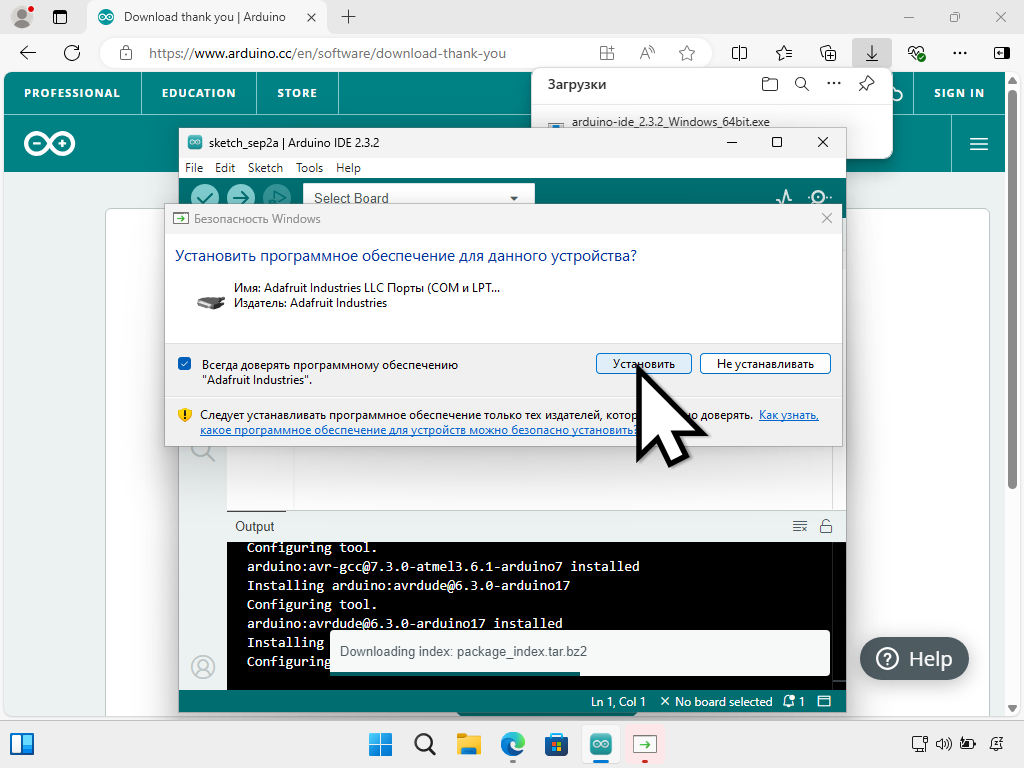Click the app available icon in address bar
1024x768 pixels.
coord(607,53)
